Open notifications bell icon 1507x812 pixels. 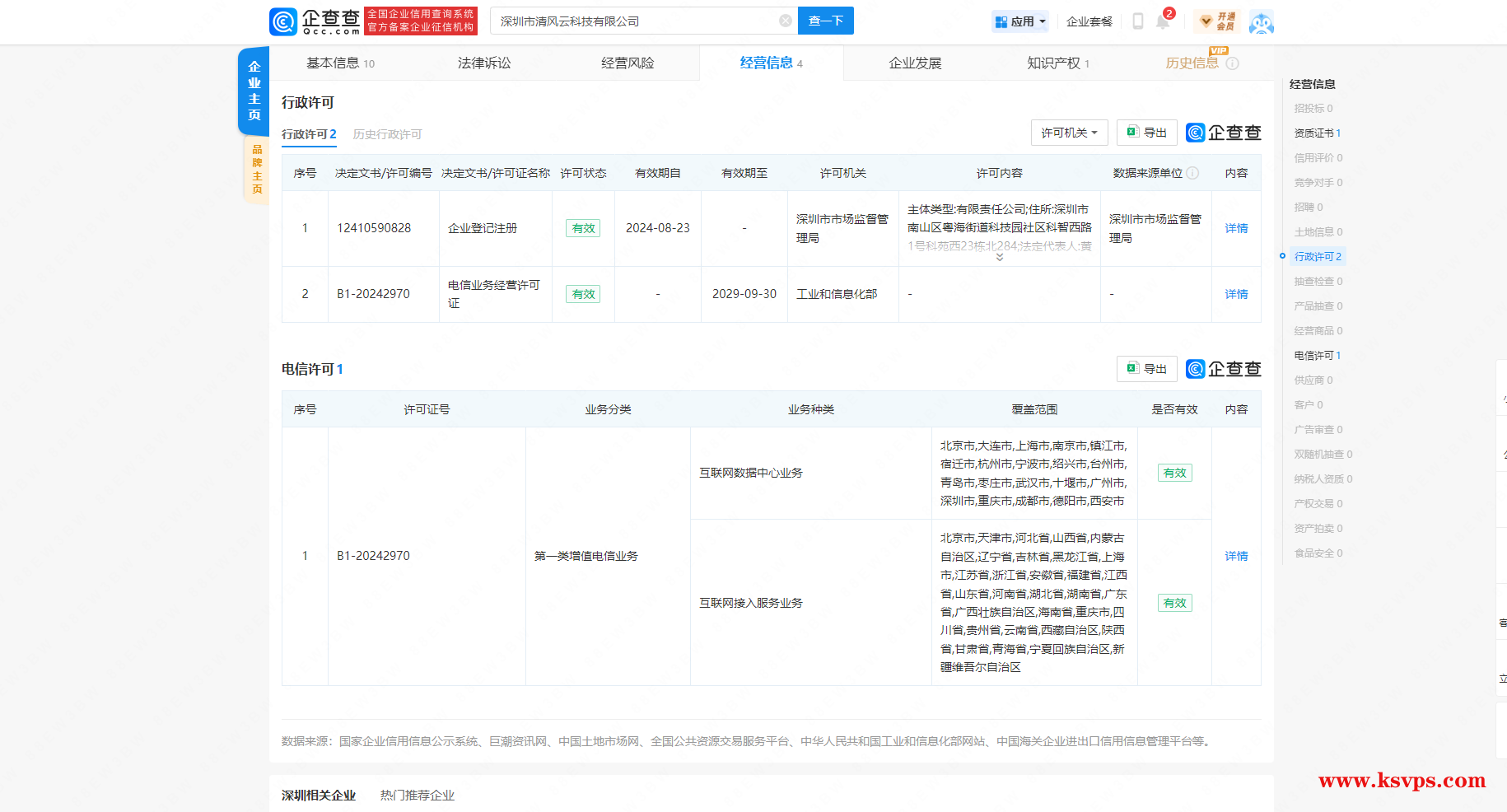pos(1163,21)
